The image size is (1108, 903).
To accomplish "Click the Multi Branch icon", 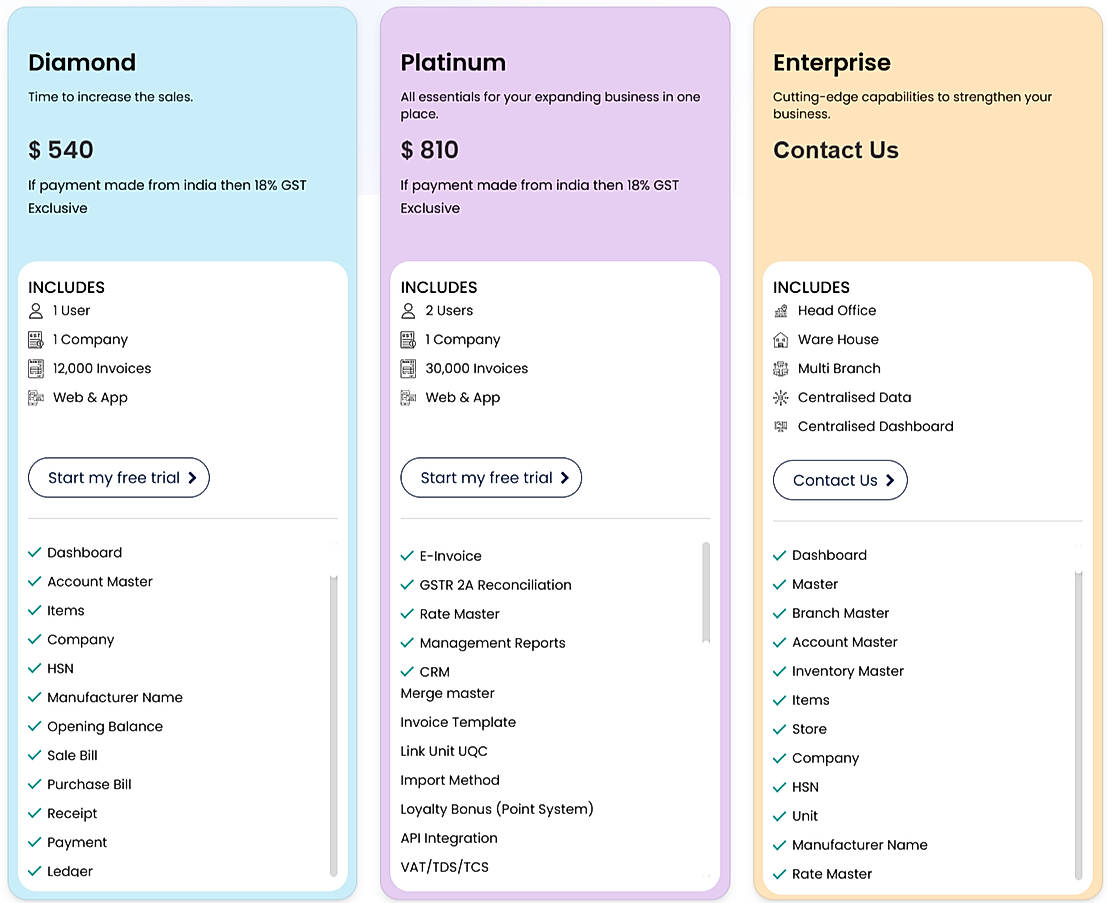I will (x=780, y=369).
